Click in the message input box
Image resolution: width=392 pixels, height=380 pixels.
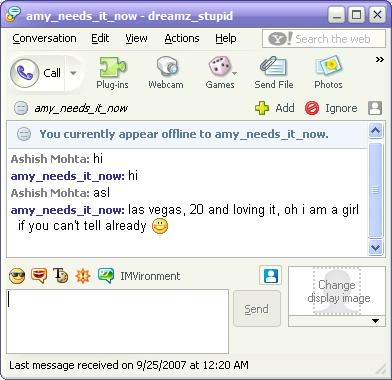118,322
